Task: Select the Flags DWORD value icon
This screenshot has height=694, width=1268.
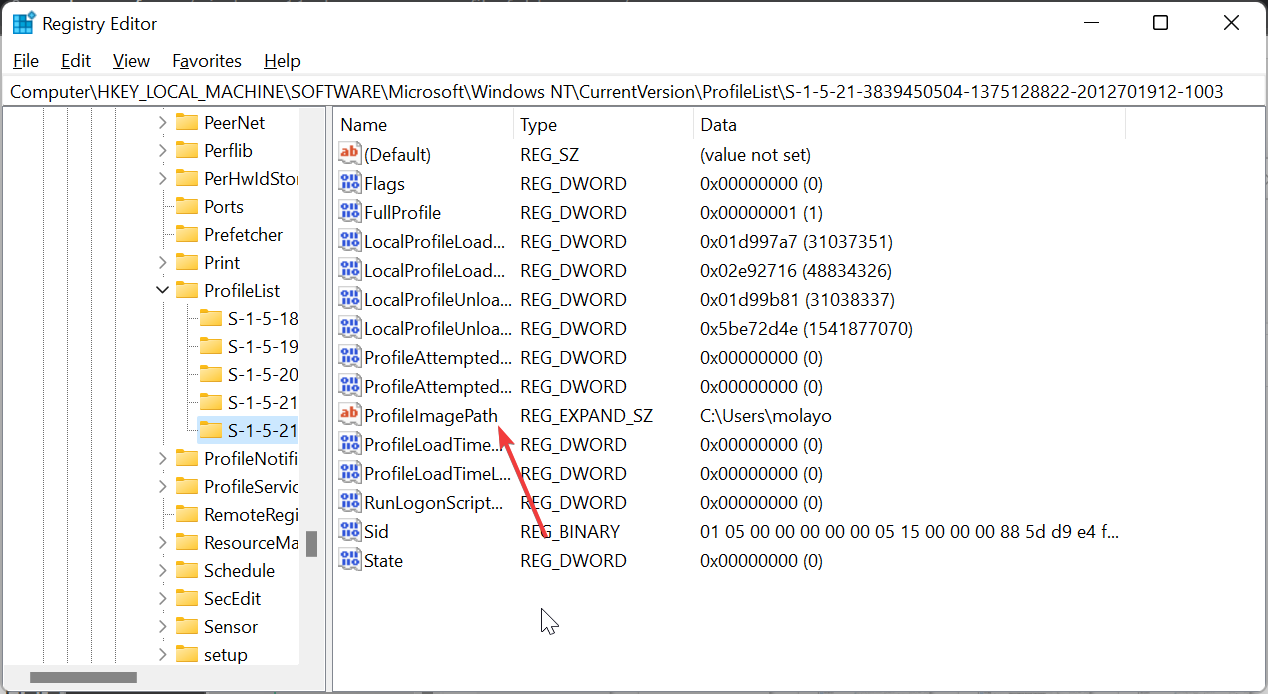Action: click(x=349, y=183)
